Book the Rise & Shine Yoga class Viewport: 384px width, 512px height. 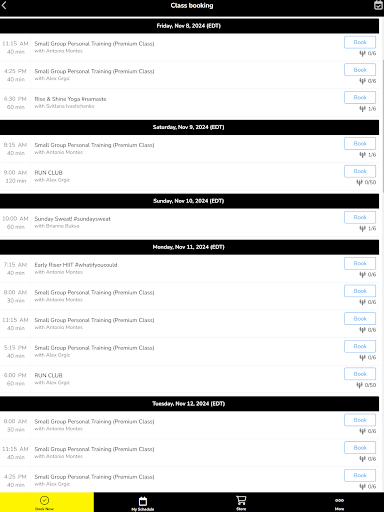(x=360, y=98)
